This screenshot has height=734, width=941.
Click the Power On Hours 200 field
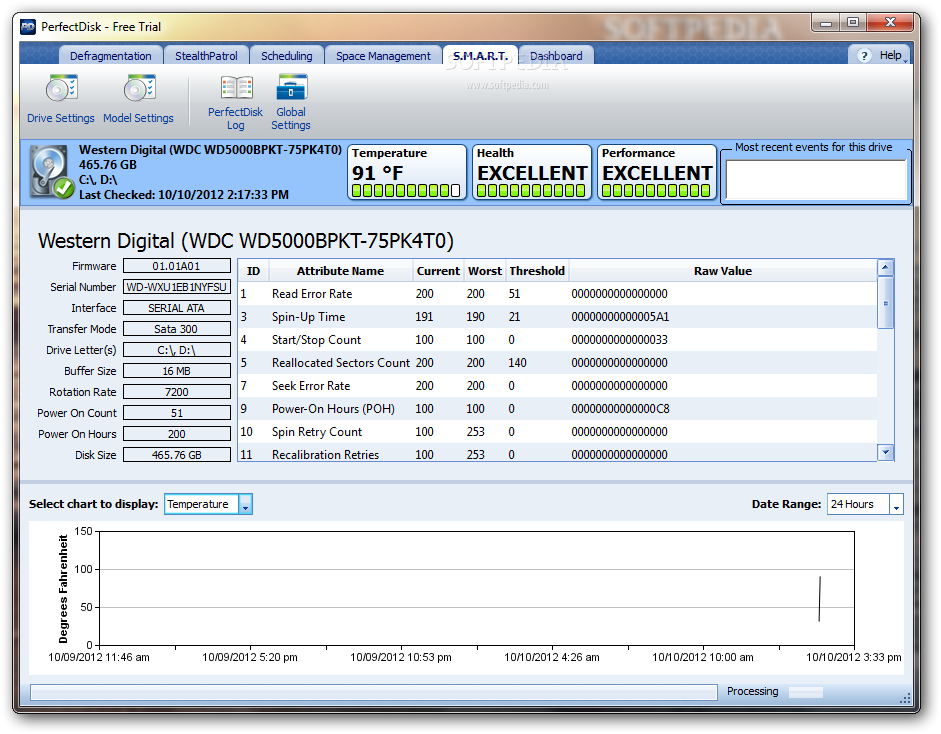point(176,434)
